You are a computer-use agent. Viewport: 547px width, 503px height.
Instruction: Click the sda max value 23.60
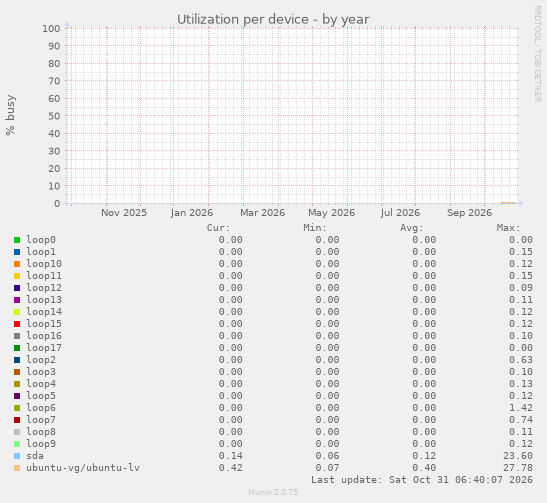pyautogui.click(x=518, y=456)
